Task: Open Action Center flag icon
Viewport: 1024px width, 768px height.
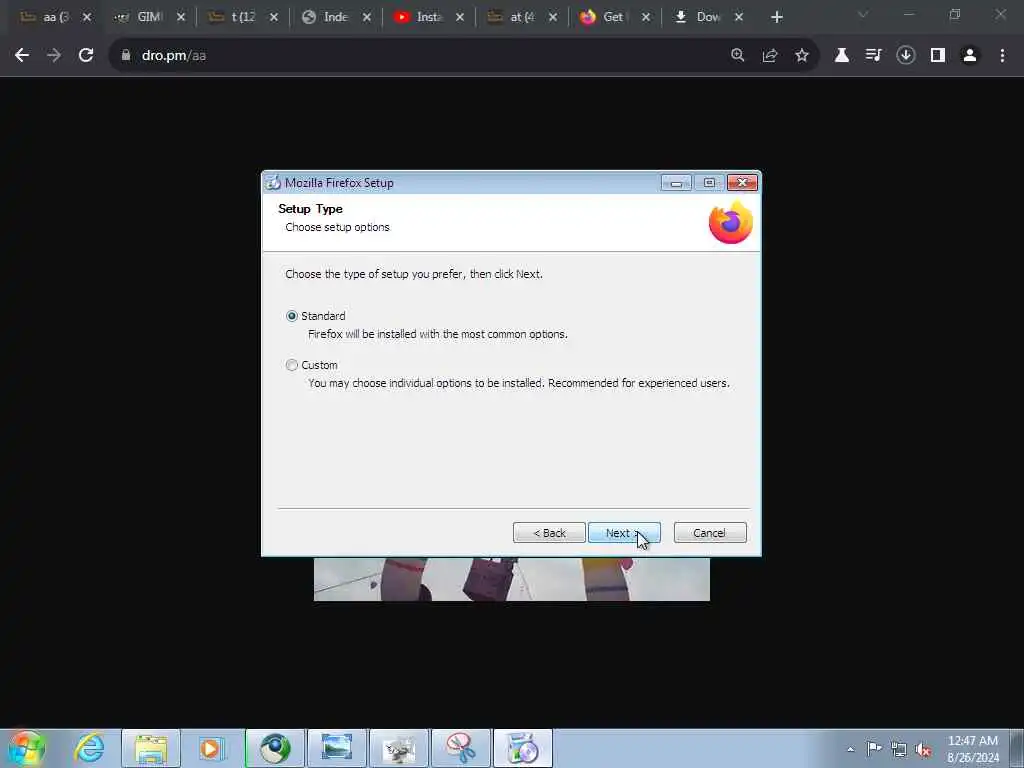Action: [x=874, y=748]
